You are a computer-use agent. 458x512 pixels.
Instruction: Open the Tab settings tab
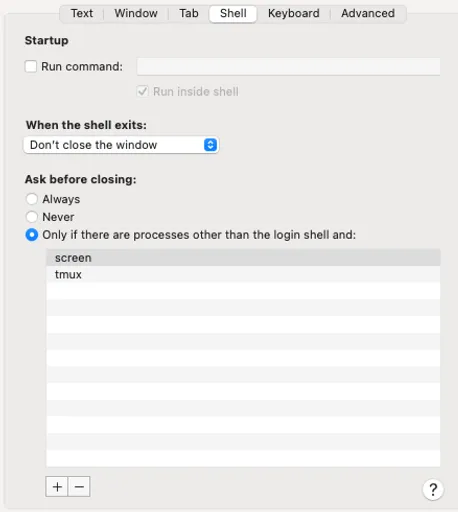point(189,13)
